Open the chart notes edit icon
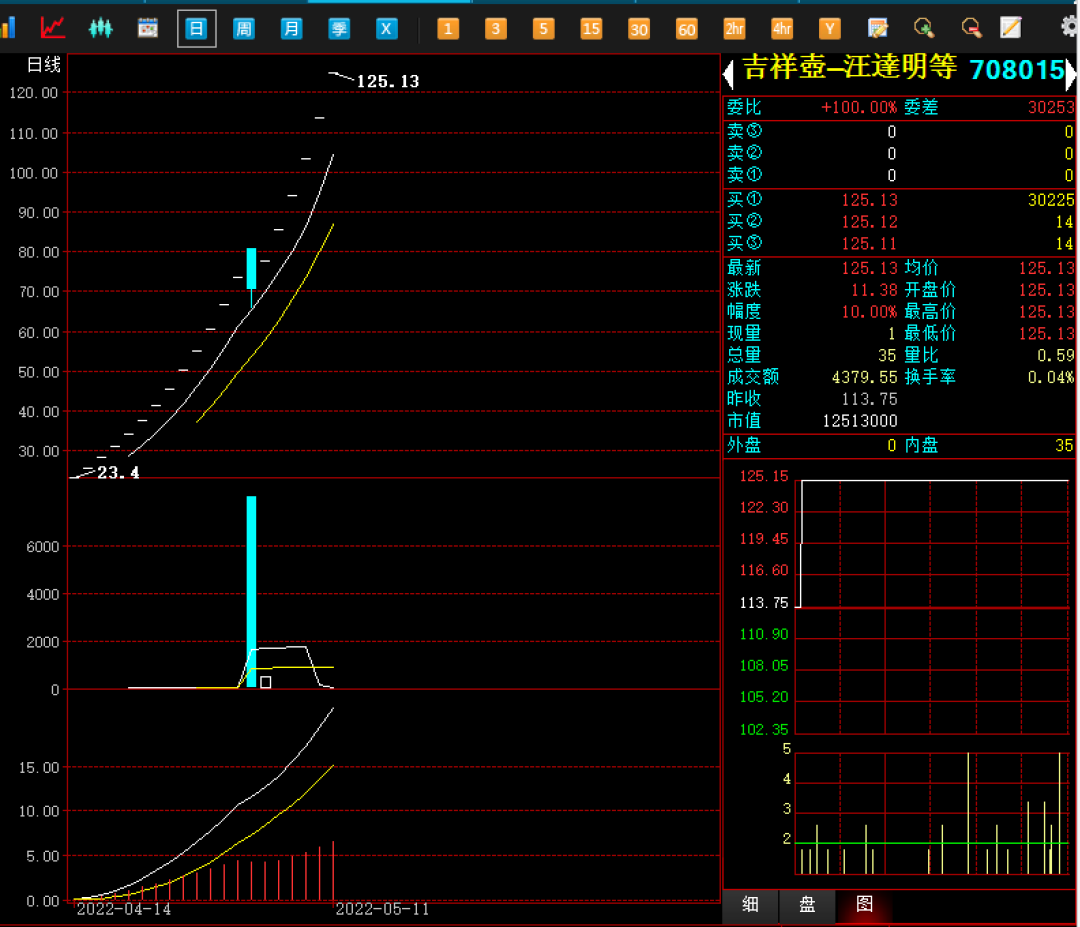Image resolution: width=1080 pixels, height=927 pixels. (x=877, y=28)
